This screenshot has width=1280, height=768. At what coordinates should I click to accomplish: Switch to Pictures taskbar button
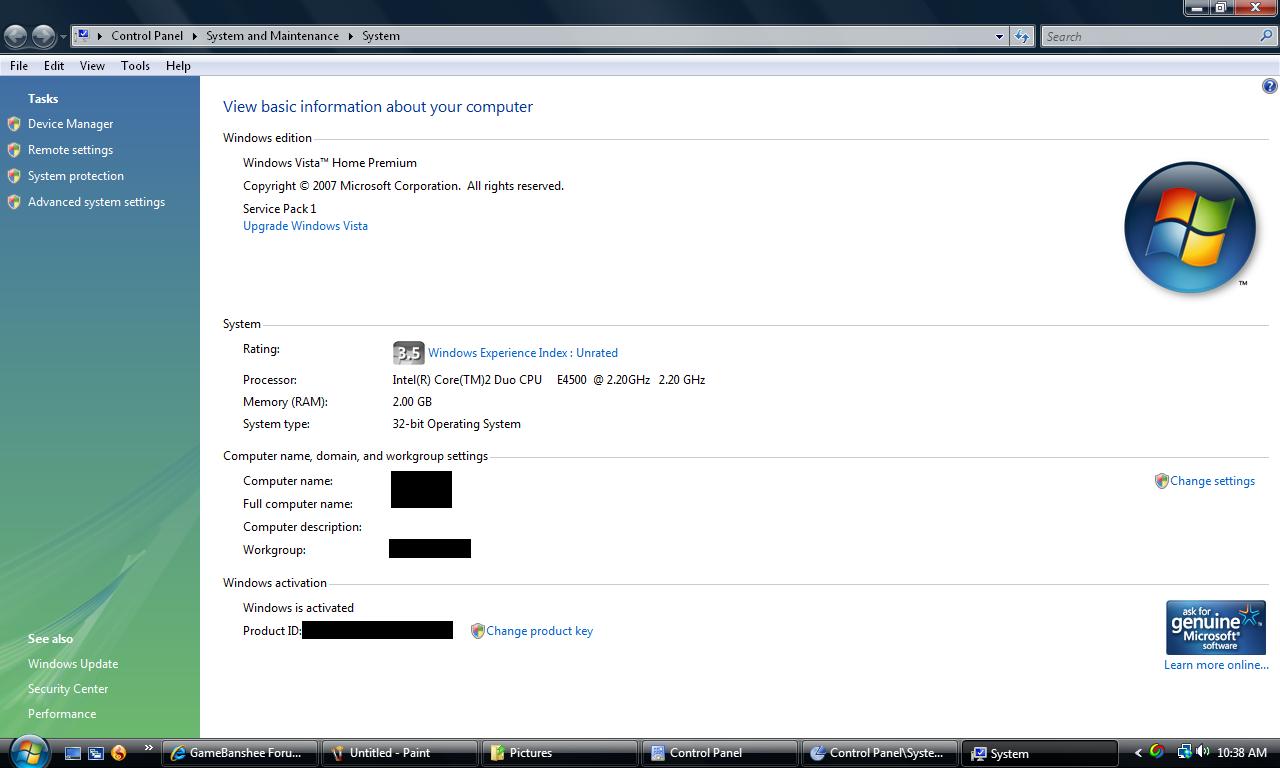pos(560,753)
